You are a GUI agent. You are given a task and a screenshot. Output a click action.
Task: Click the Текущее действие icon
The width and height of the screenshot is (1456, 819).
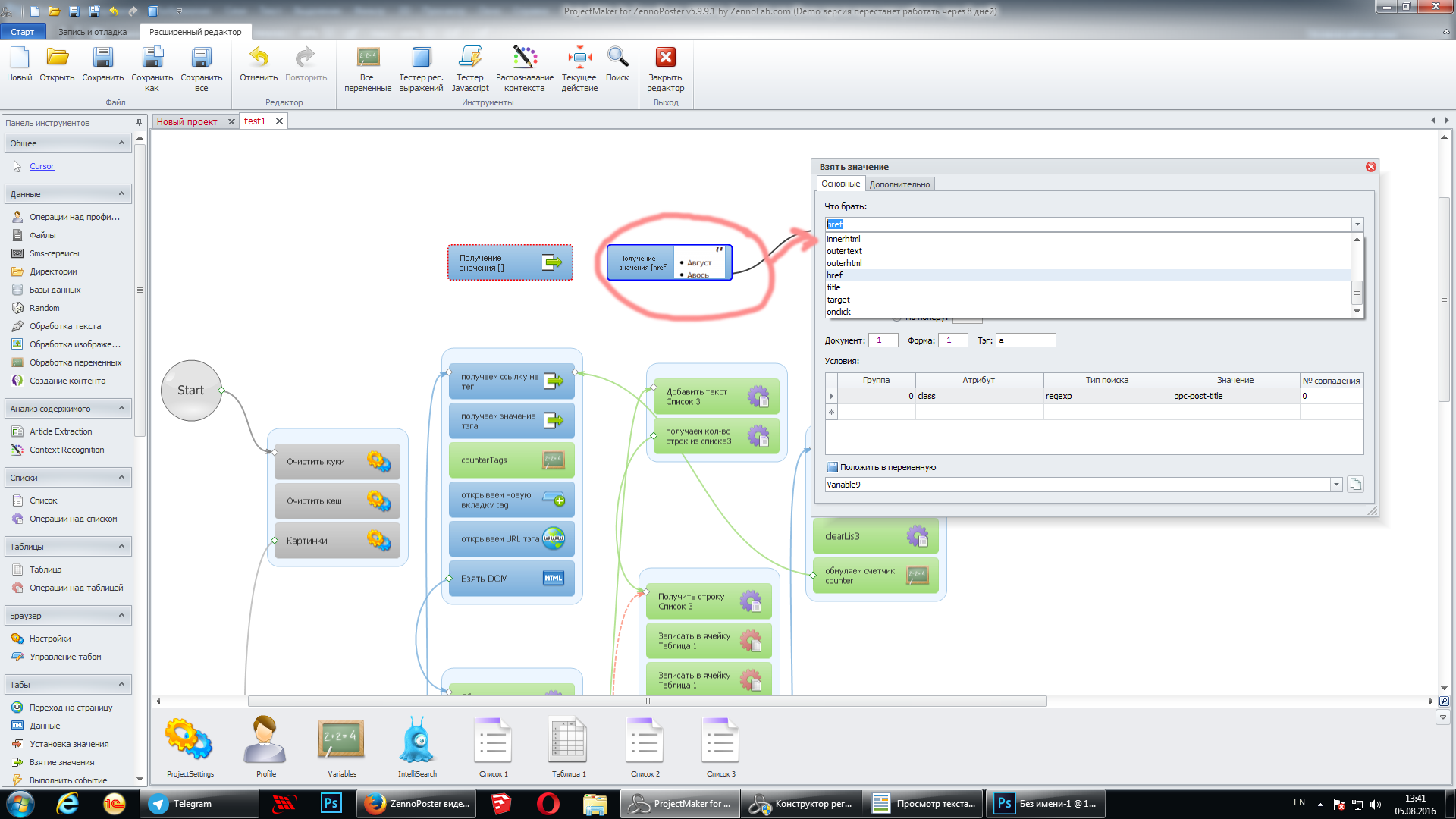579,58
